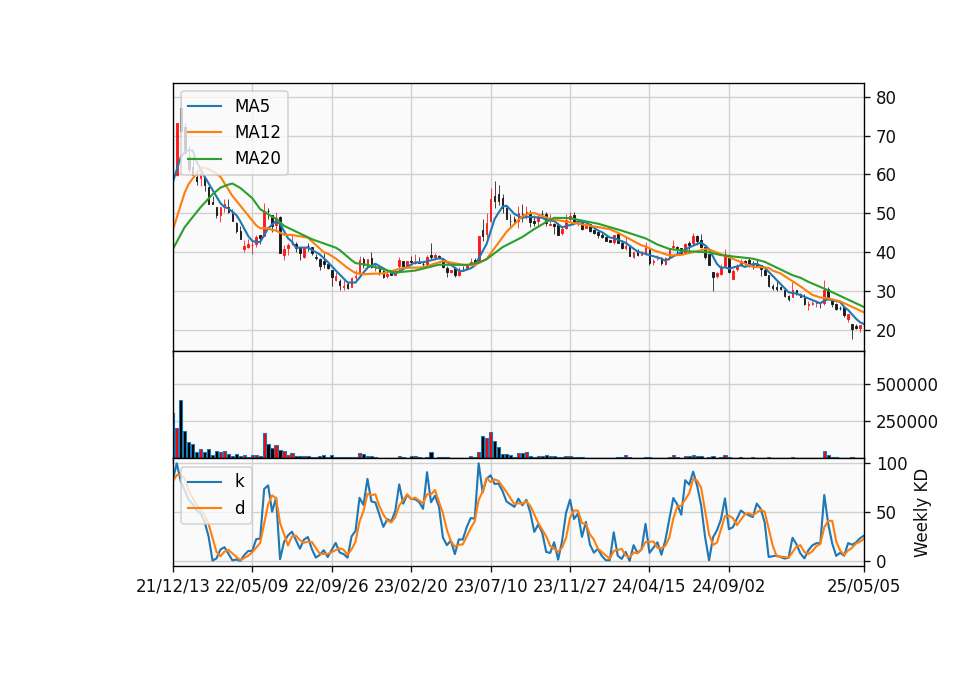
Task: Click the volume axis label 500000
Action: (907, 385)
